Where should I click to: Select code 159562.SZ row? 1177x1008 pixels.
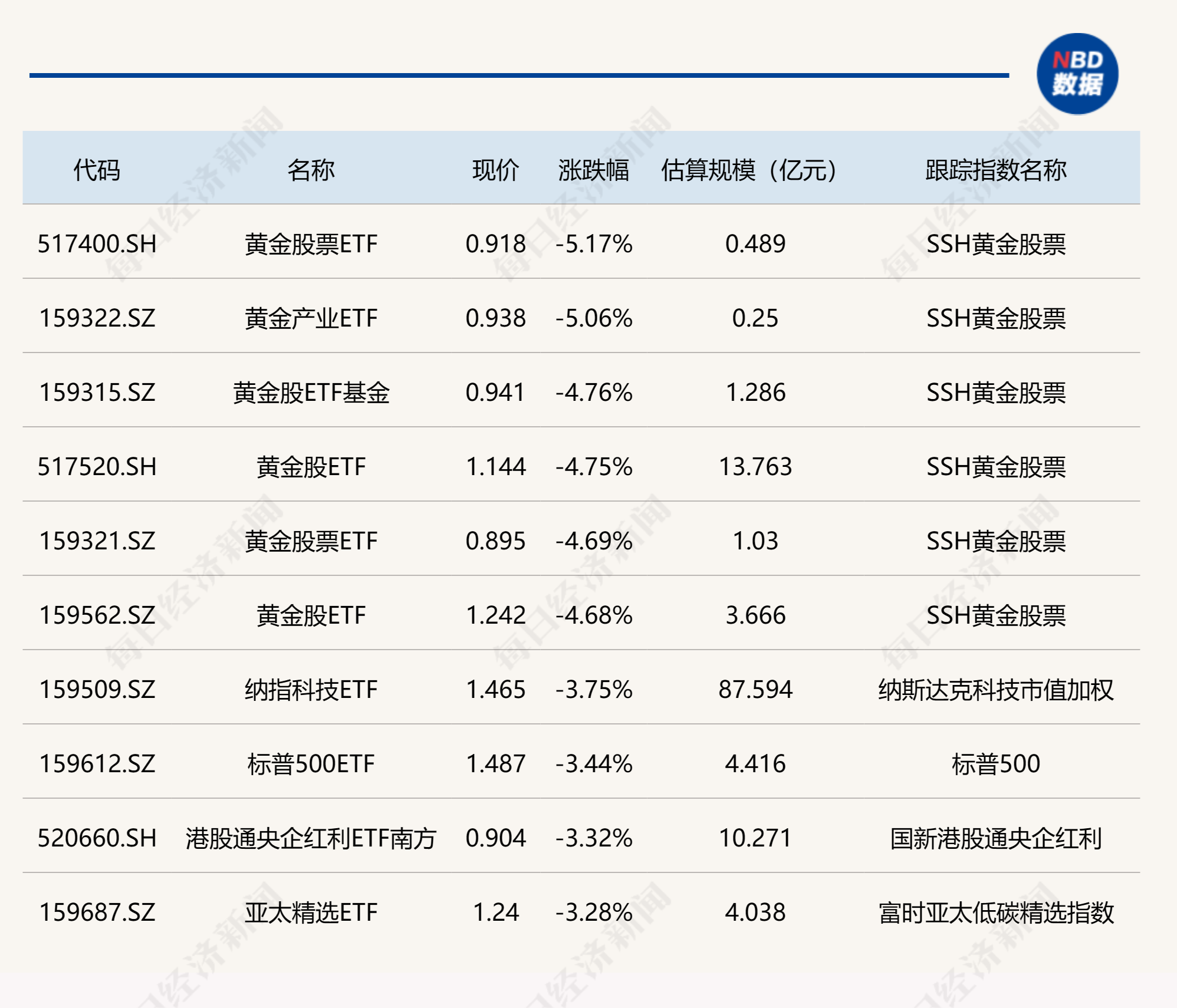(97, 615)
